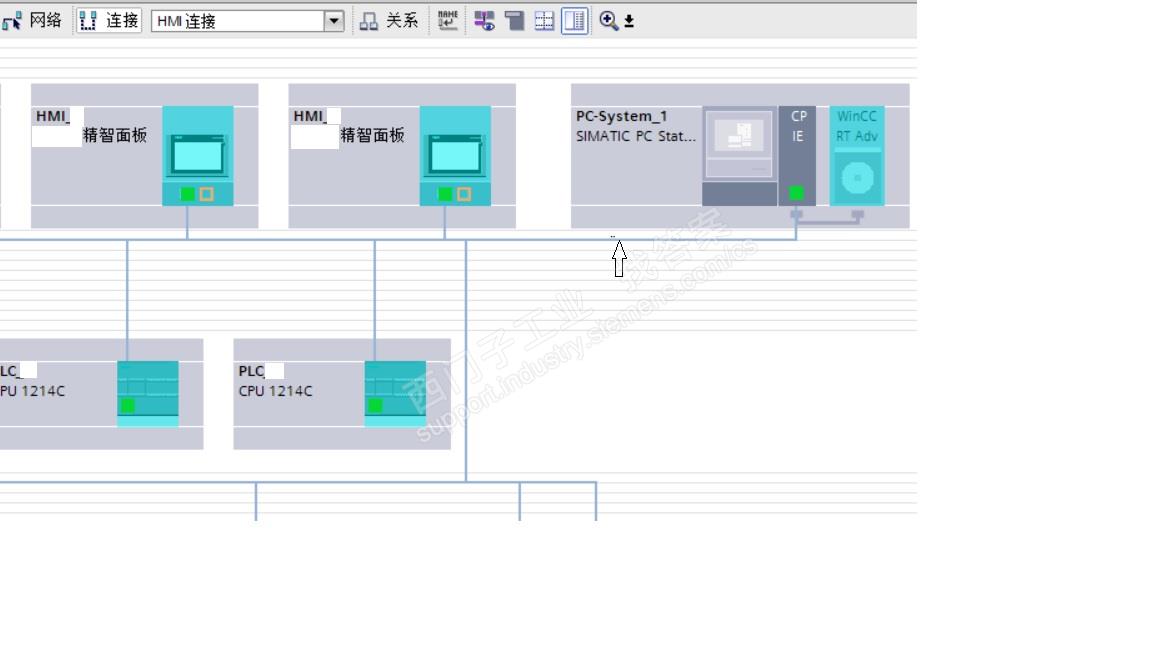1152x648 pixels.
Task: Click the purple network icon with eye
Action: (484, 21)
